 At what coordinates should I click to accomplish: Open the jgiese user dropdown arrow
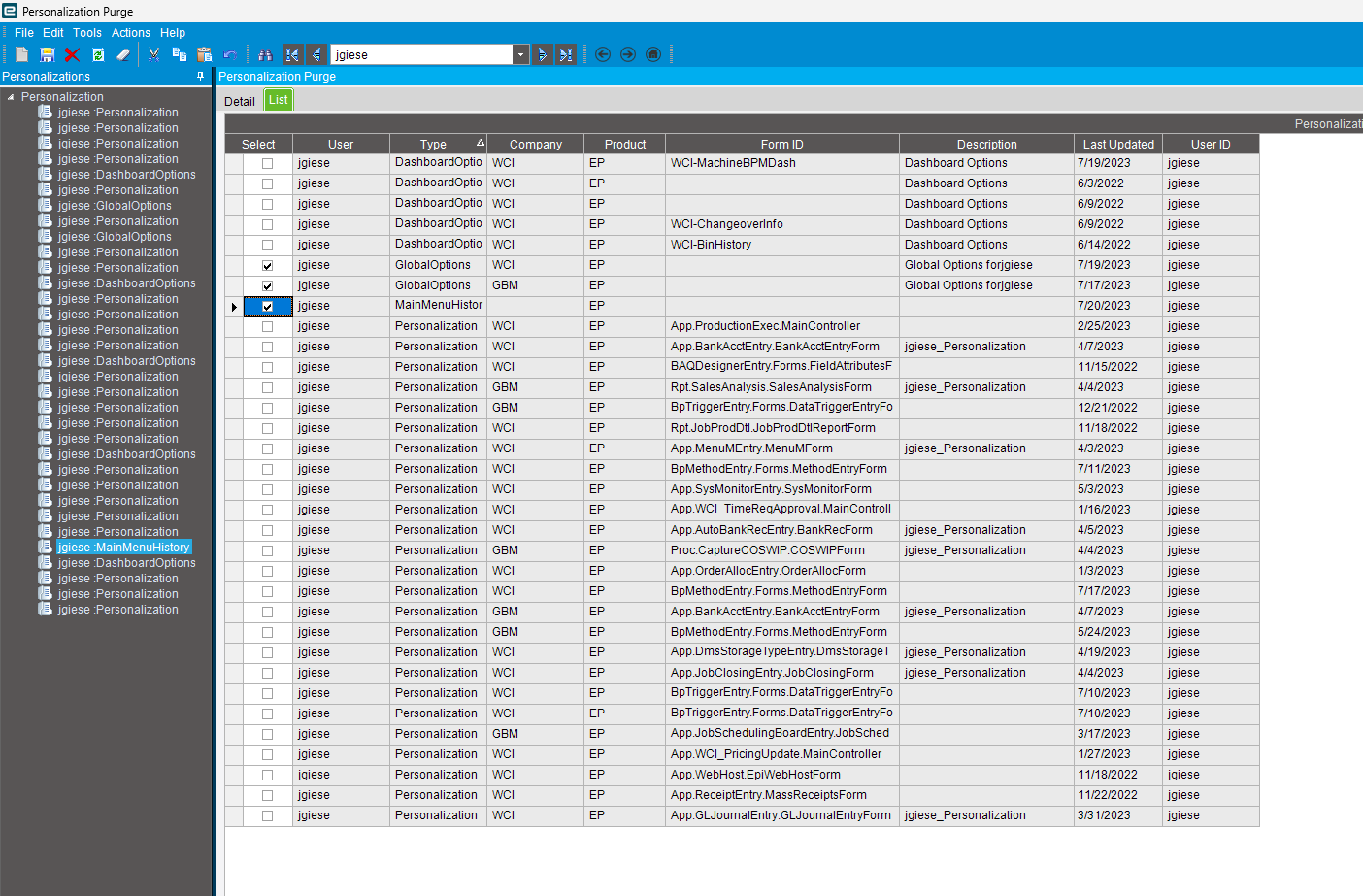click(x=520, y=55)
